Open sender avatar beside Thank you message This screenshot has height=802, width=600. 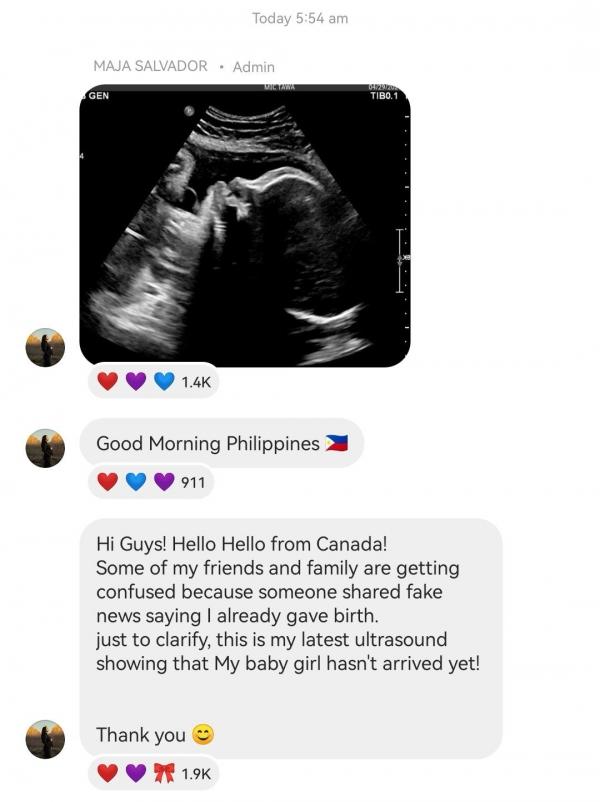tap(45, 740)
